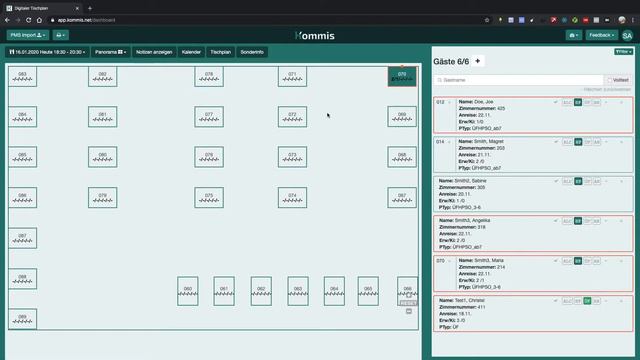Bookmark this page with star icon
This screenshot has width=640, height=360.
487,20
